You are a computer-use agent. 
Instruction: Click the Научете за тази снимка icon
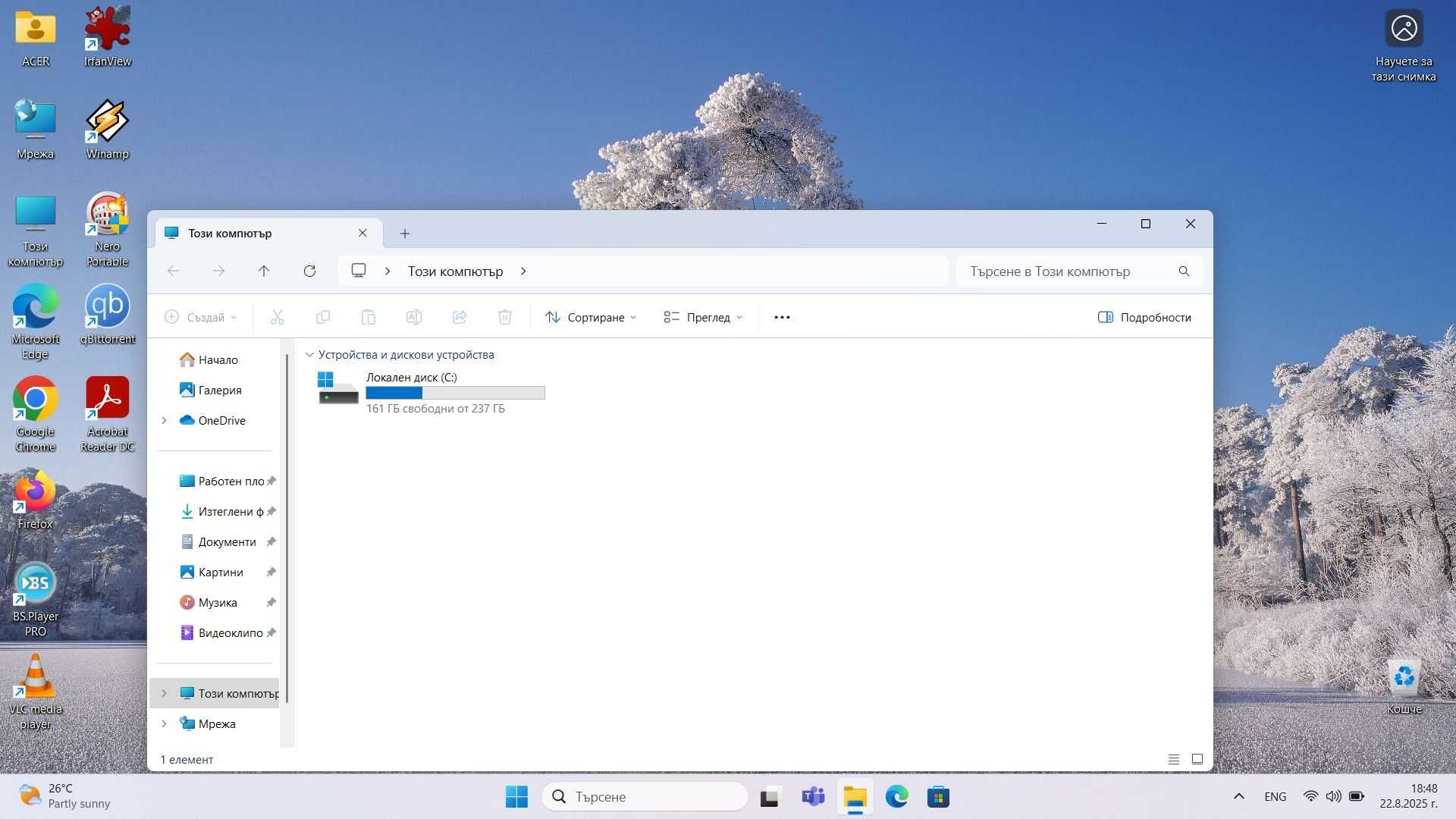[1404, 45]
